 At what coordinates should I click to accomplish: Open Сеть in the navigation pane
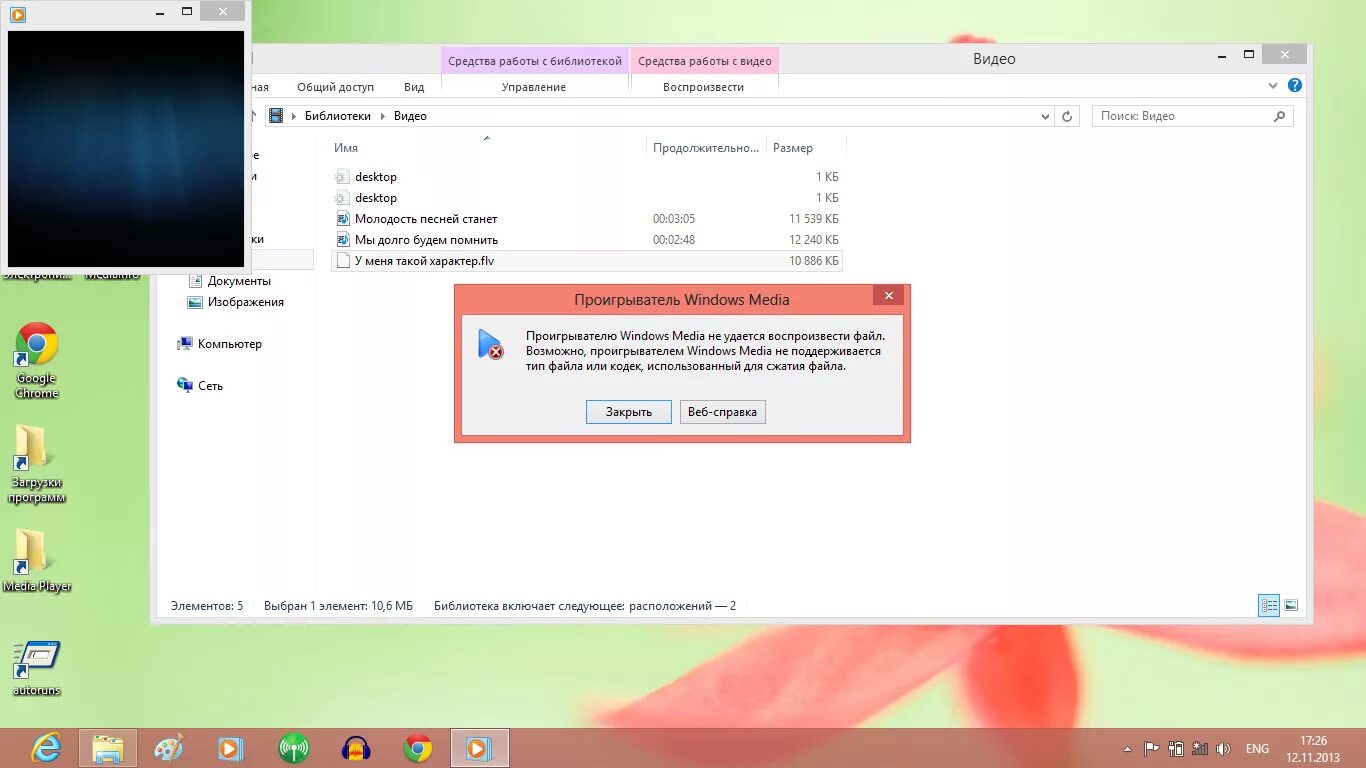[210, 386]
